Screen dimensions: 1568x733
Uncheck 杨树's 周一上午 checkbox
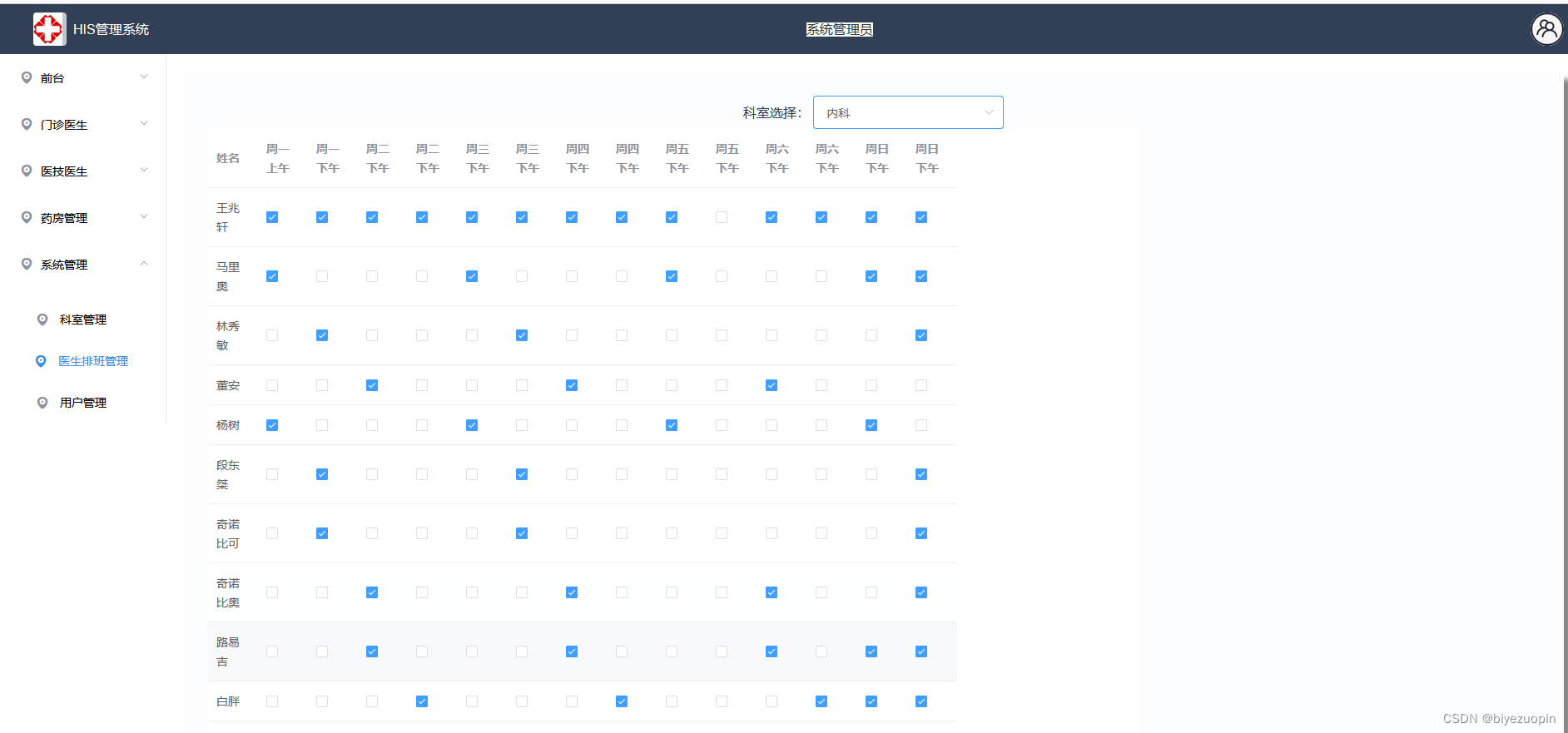coord(272,425)
